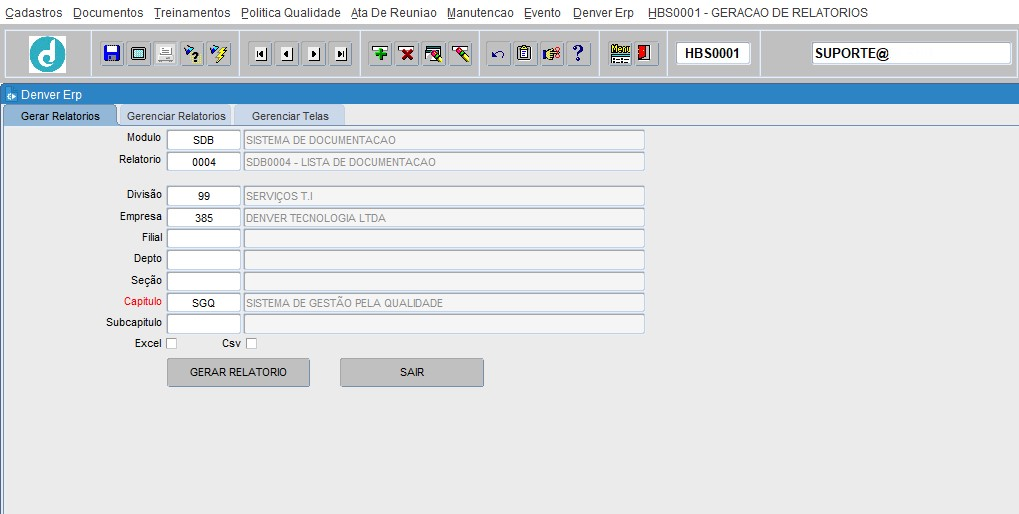Image resolution: width=1019 pixels, height=514 pixels.
Task: Click the green plus insert record icon
Action: pyautogui.click(x=380, y=54)
